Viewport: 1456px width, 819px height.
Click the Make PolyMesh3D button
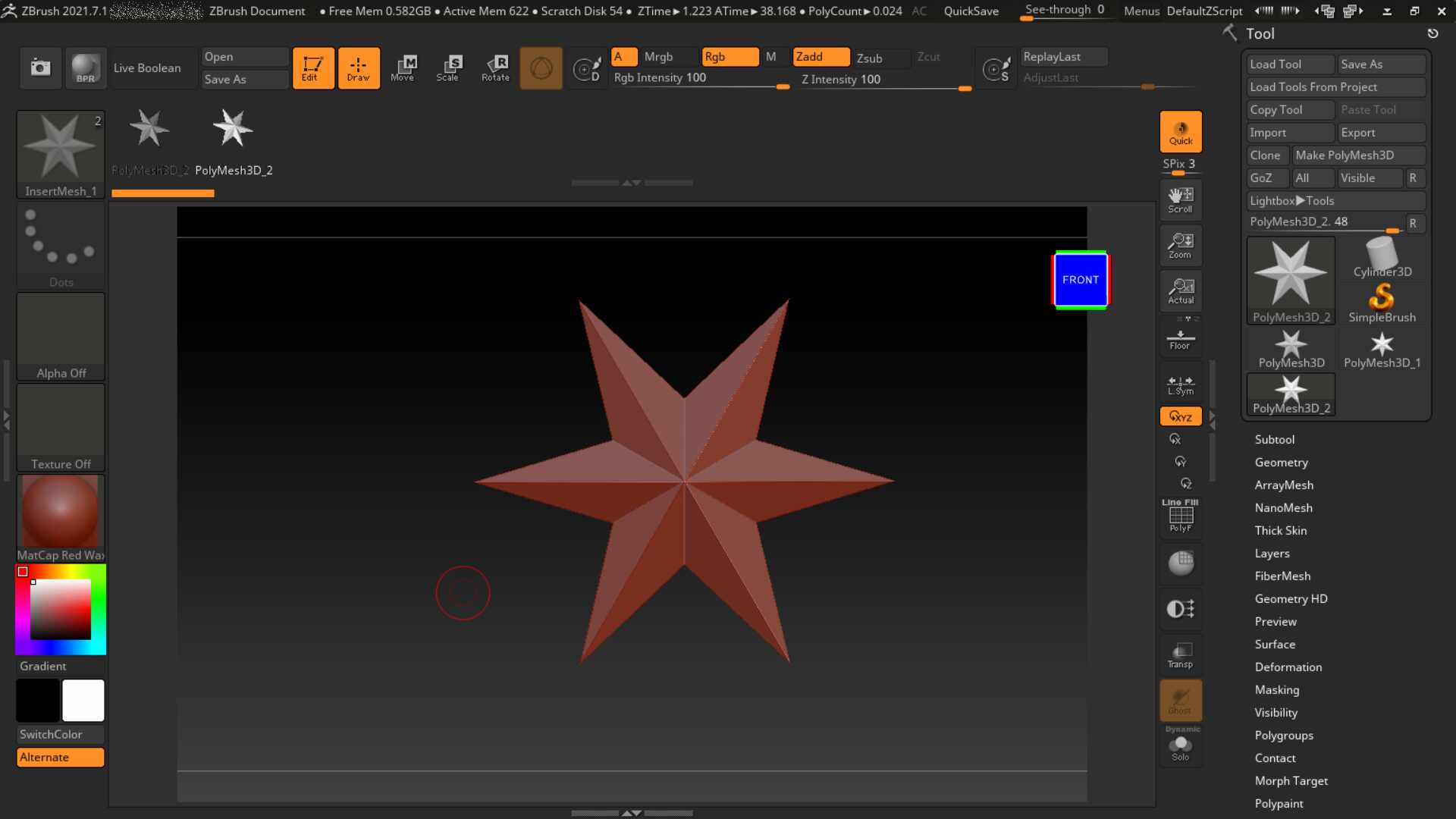tap(1344, 155)
